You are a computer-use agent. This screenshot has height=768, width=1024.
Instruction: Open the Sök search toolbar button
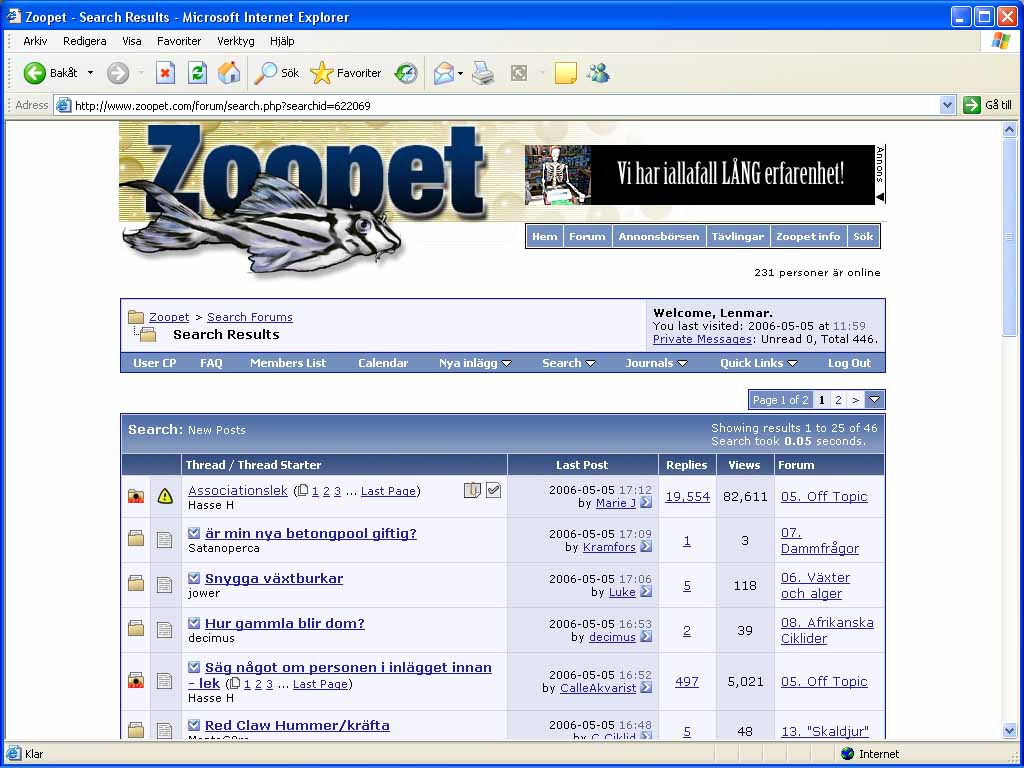[x=276, y=73]
